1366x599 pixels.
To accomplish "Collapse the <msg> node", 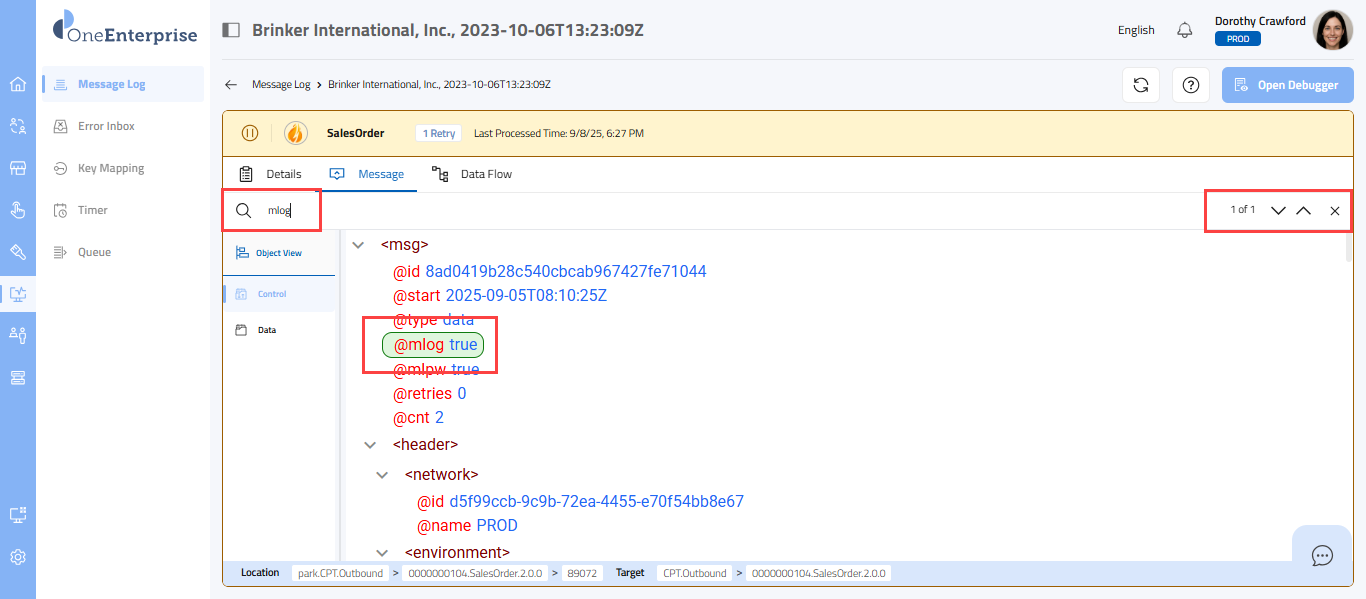I will click(x=358, y=244).
